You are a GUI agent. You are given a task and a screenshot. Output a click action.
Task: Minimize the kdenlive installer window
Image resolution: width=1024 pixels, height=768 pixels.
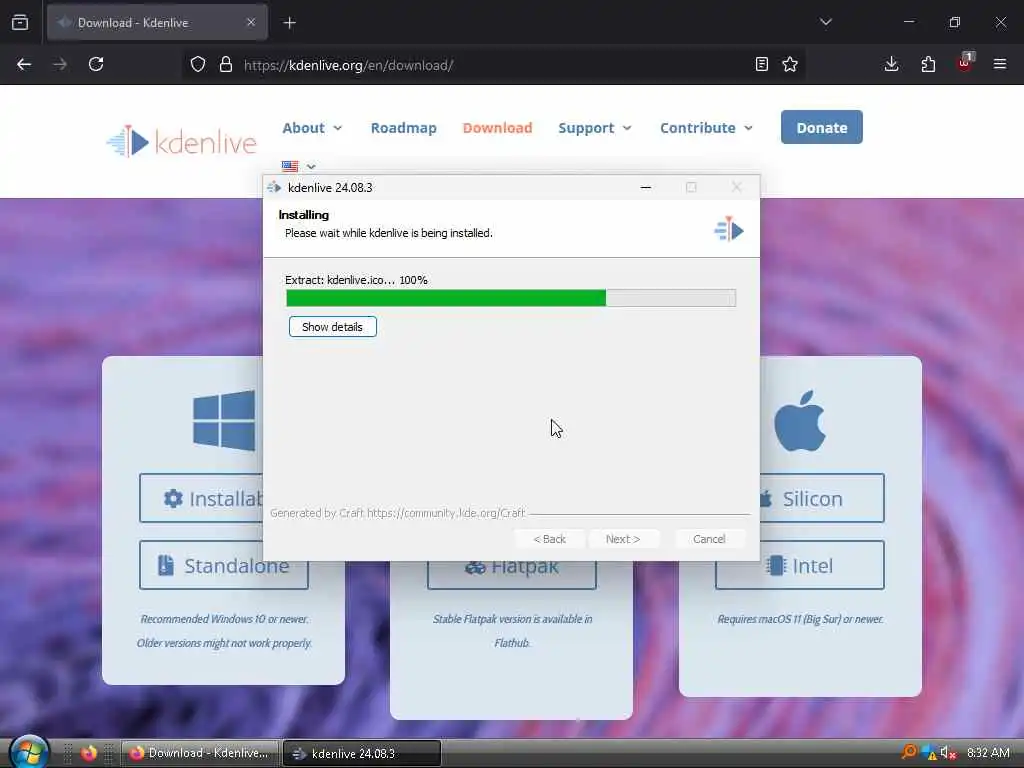646,187
